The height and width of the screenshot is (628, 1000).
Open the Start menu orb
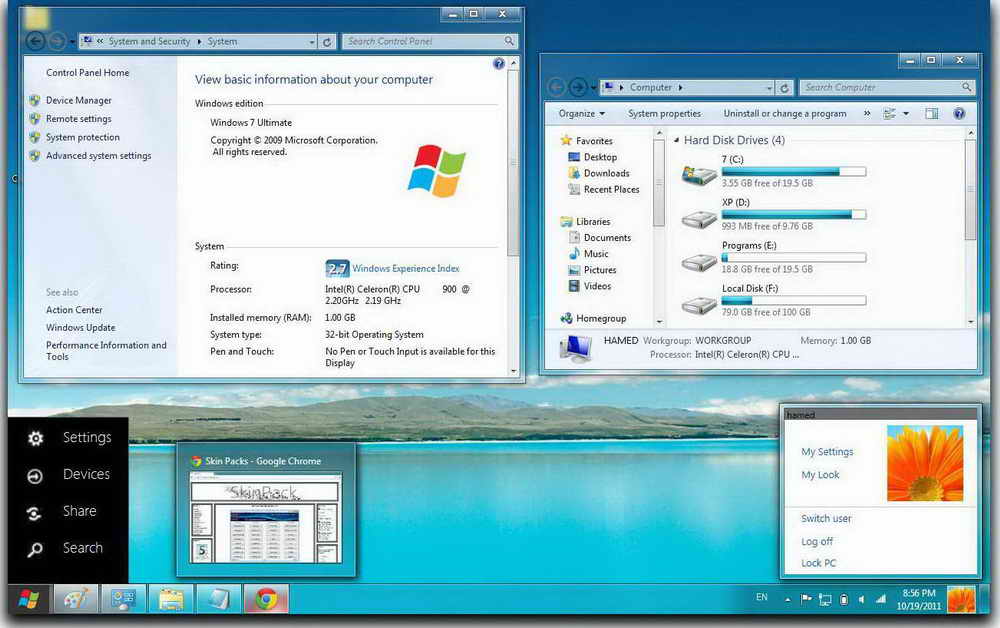point(29,599)
